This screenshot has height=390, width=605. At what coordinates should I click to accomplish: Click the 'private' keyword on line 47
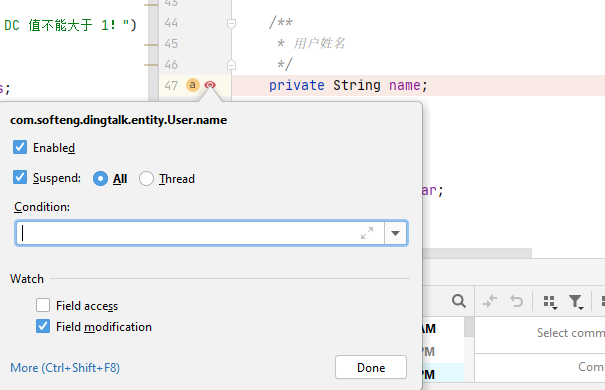click(x=296, y=85)
